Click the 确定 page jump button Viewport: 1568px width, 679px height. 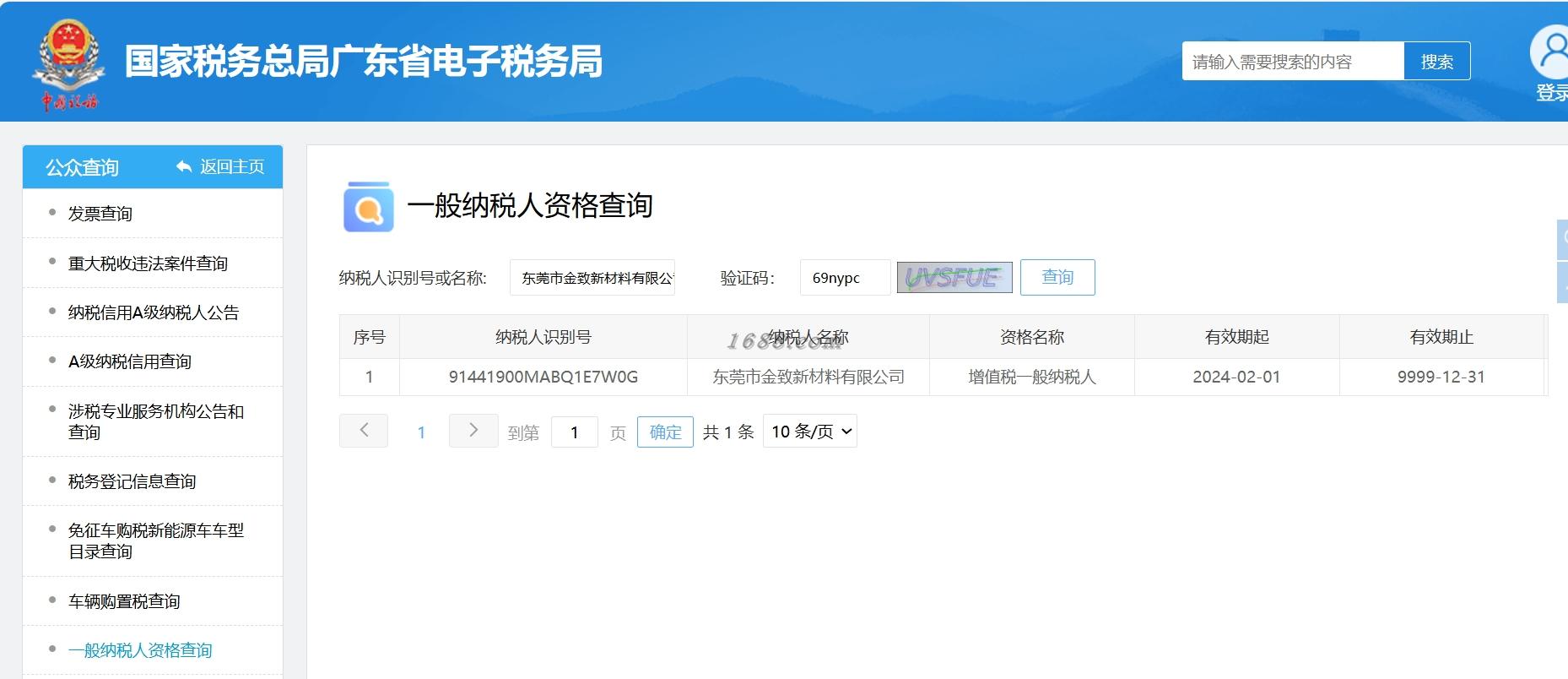pos(665,432)
